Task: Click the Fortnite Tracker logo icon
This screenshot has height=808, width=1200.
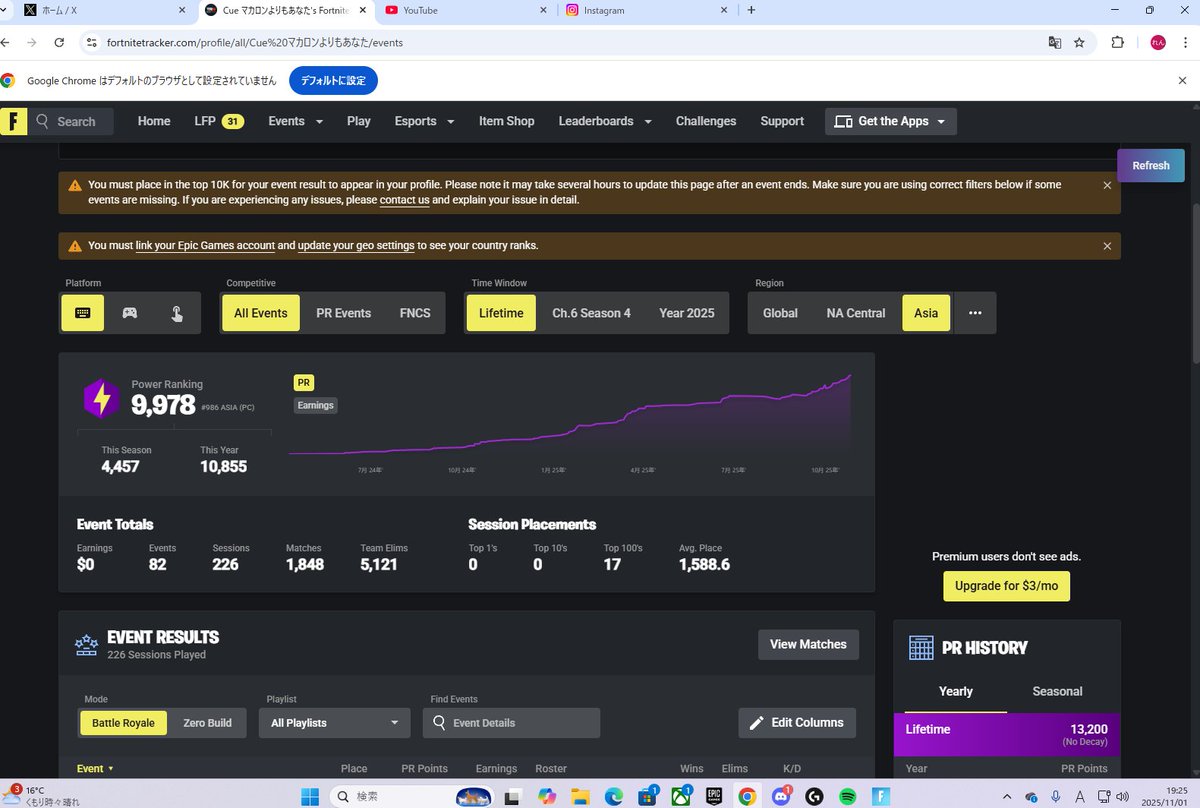Action: click(14, 121)
